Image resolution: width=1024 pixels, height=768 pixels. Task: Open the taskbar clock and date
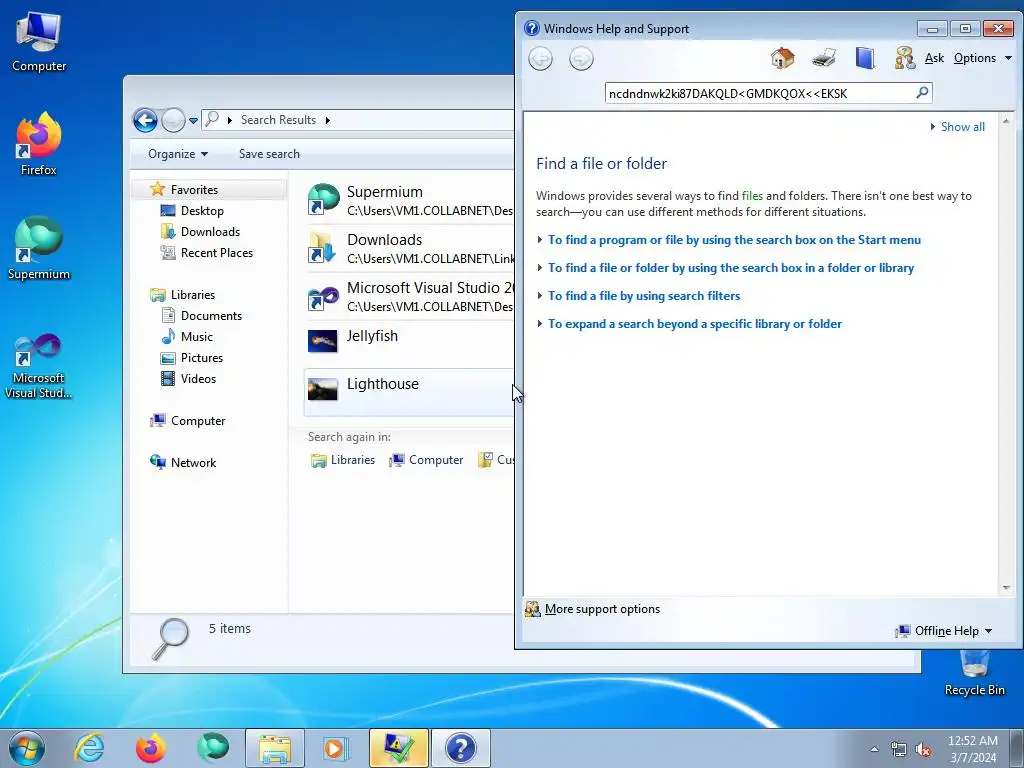[x=973, y=749]
